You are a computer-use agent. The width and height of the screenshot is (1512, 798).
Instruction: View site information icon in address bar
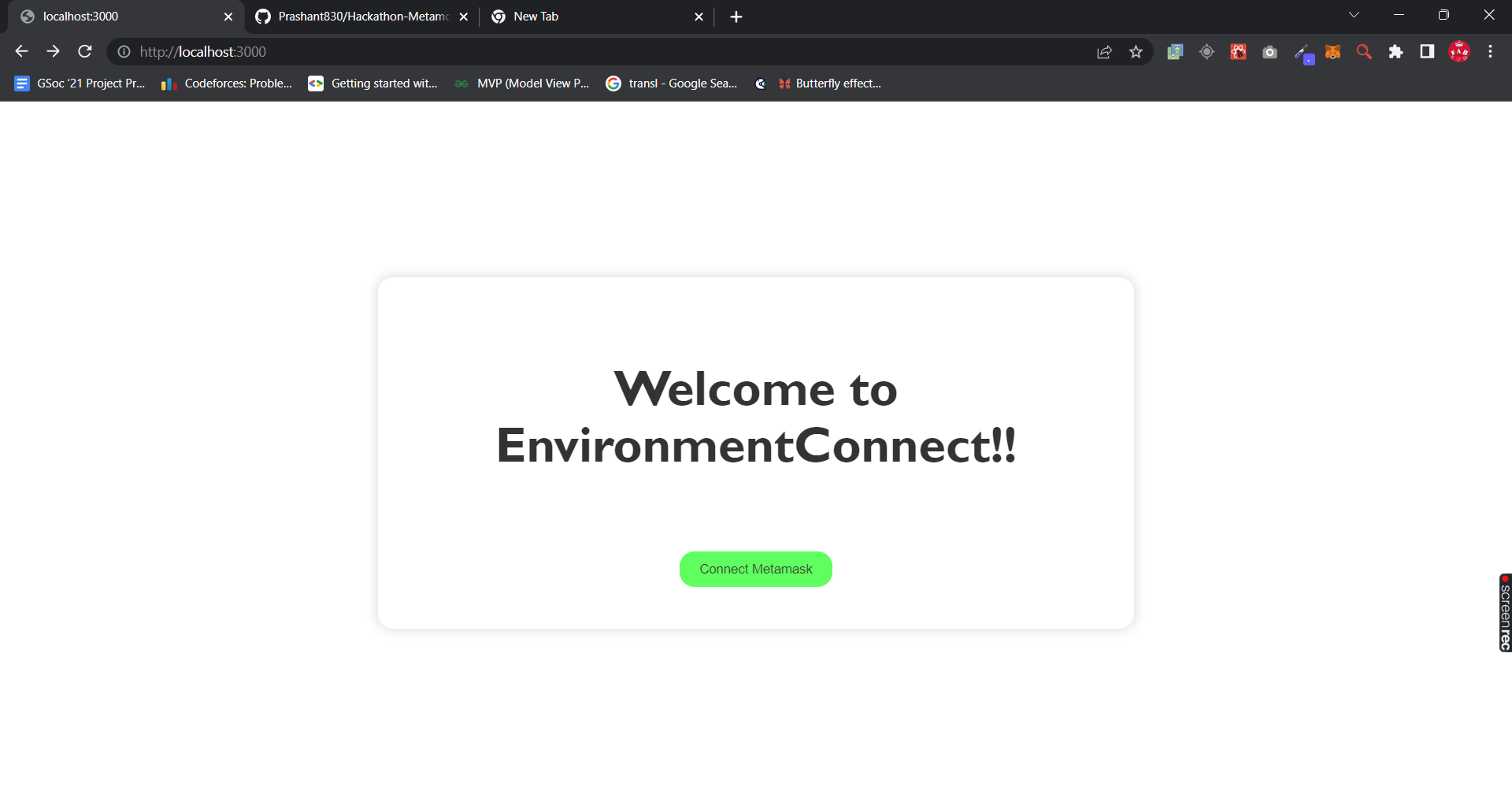124,51
